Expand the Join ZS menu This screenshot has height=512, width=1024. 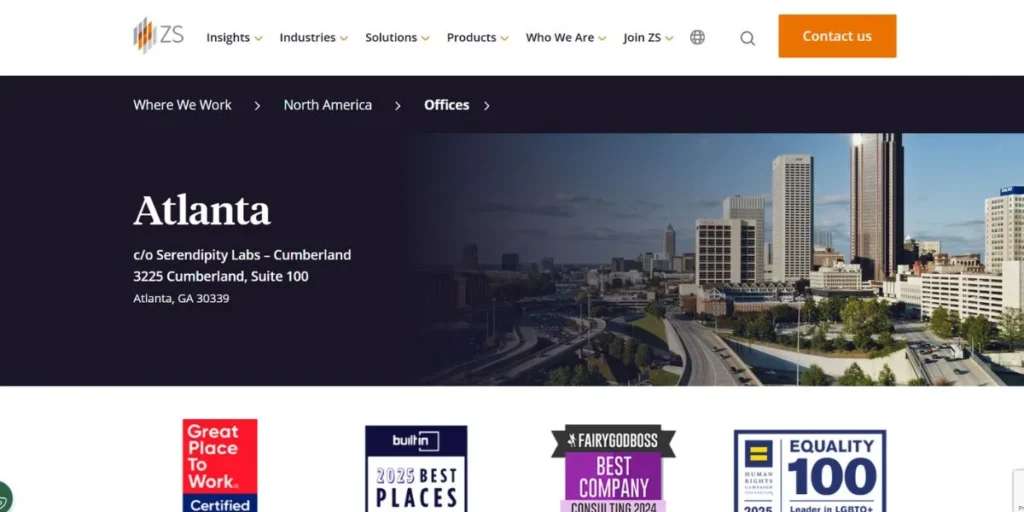pos(648,38)
